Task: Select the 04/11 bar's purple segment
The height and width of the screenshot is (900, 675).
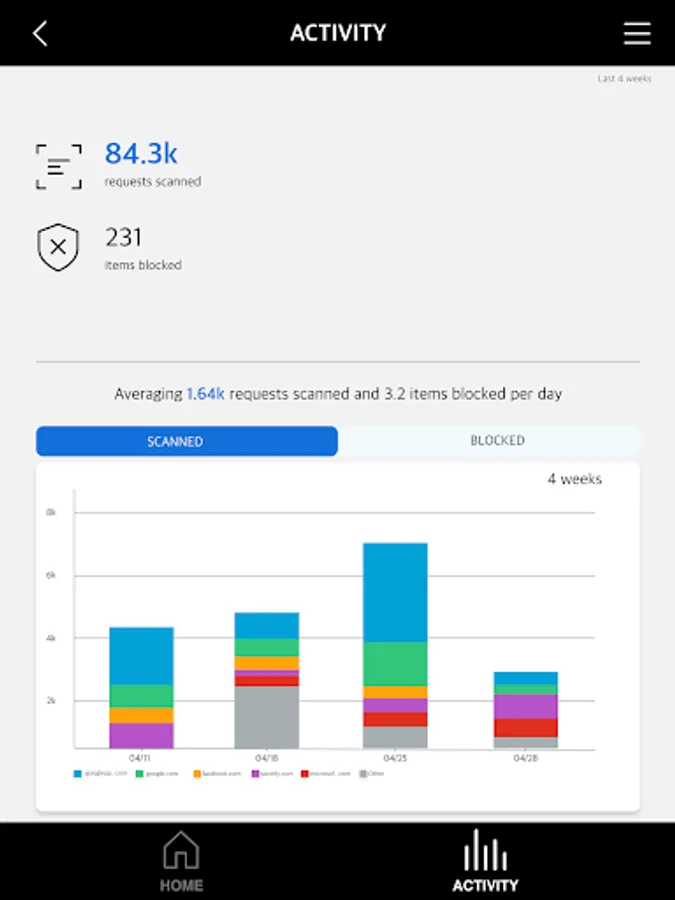Action: [141, 736]
